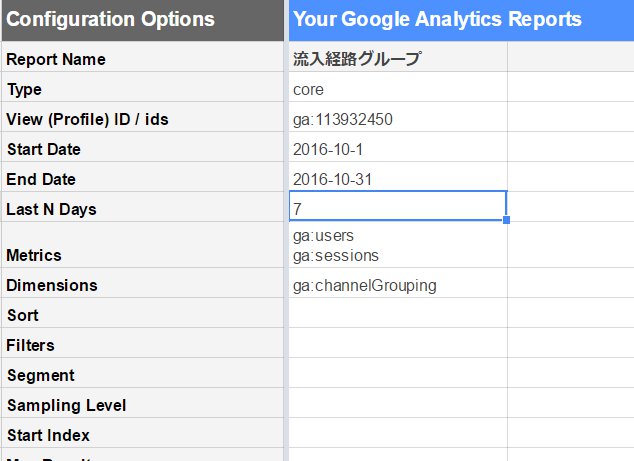Click the empty value cell beside 'Segment'
This screenshot has width=634, height=461.
pos(398,372)
